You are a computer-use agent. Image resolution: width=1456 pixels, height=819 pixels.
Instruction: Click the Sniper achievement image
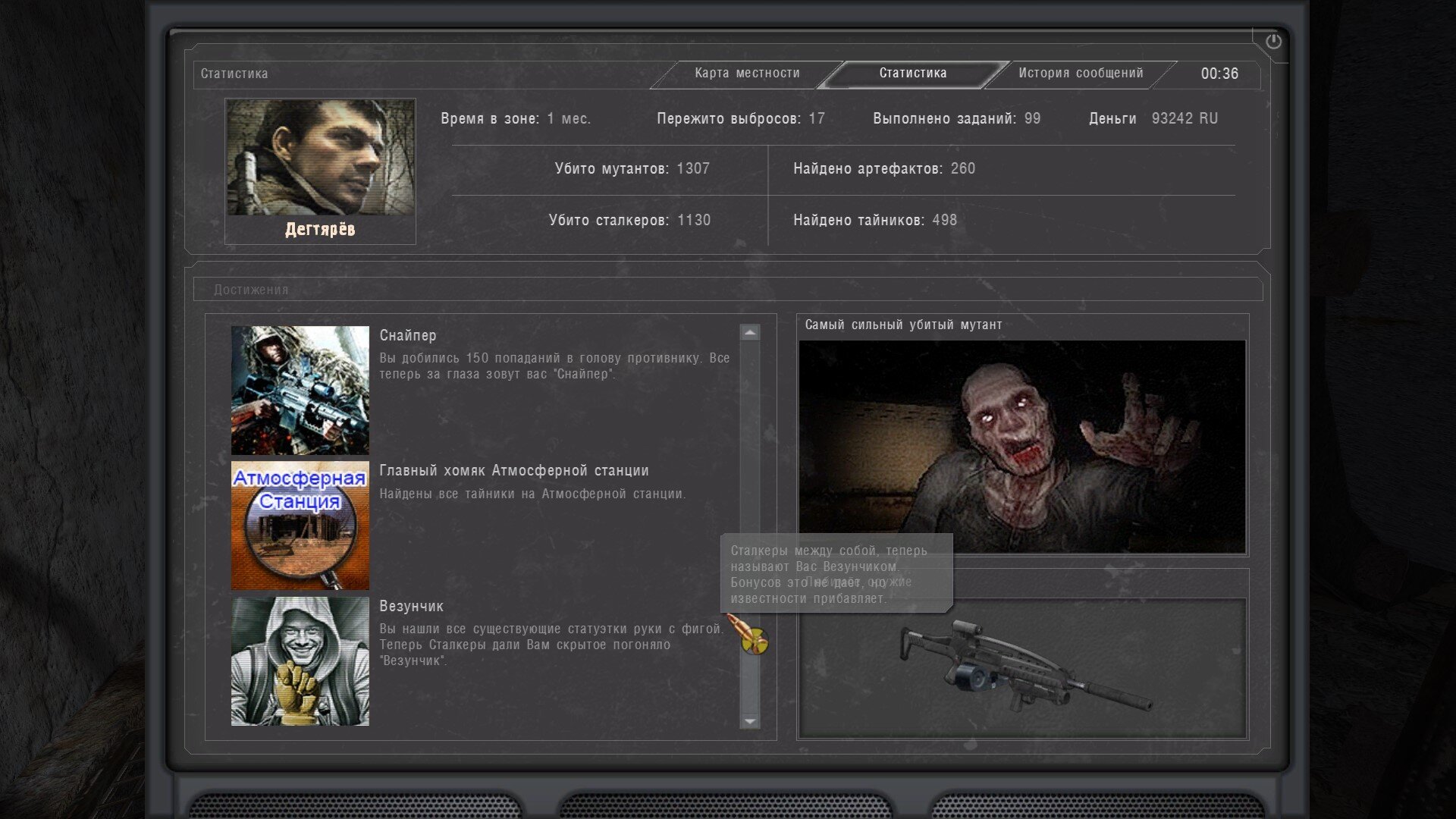click(300, 391)
